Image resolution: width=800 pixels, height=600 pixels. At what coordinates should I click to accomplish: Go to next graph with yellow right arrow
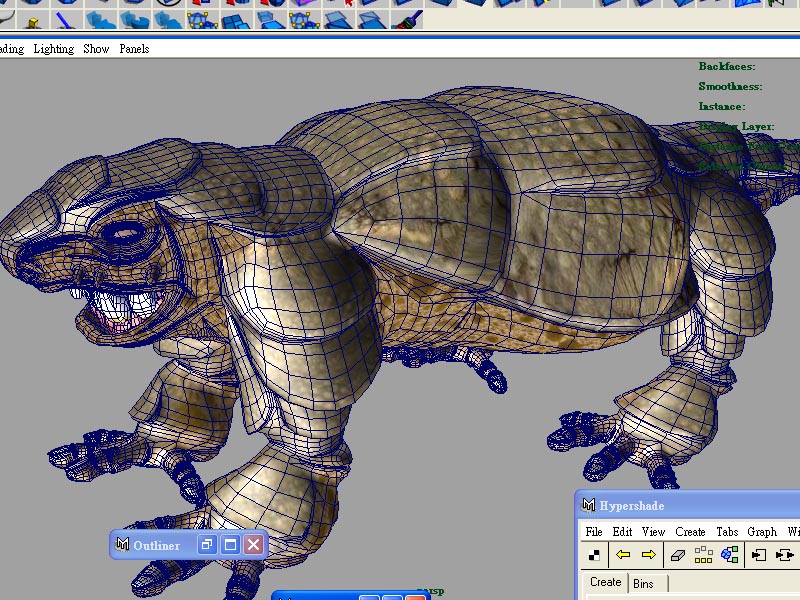click(x=648, y=555)
